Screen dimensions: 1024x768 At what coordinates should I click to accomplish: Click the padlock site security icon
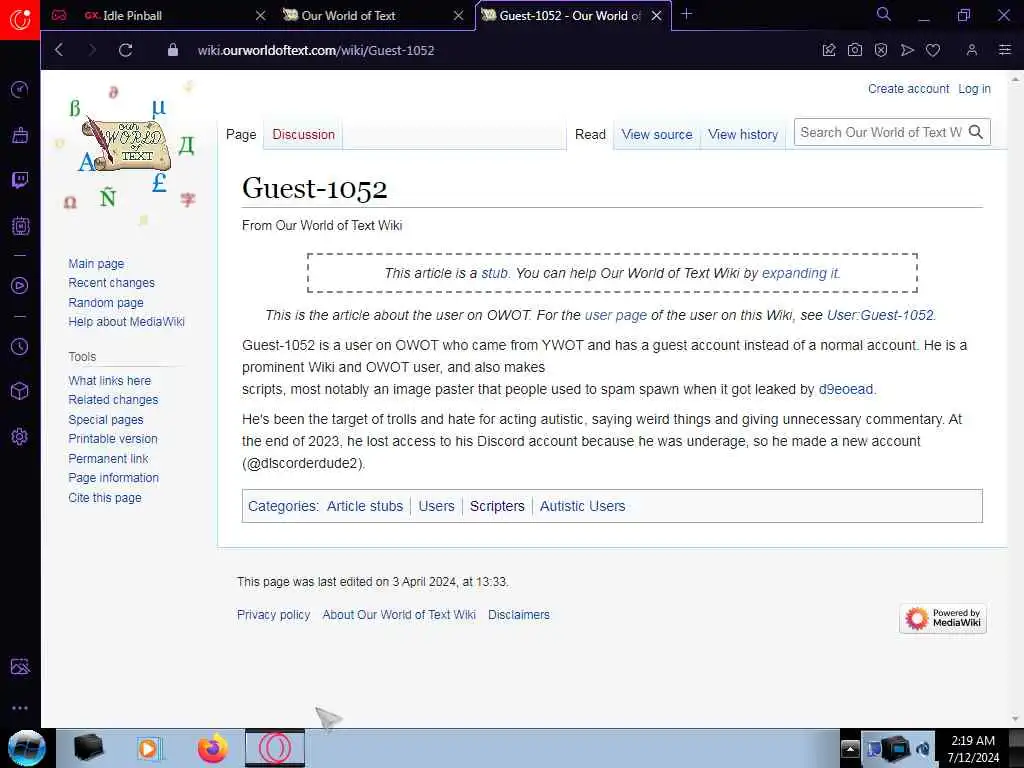pyautogui.click(x=173, y=50)
